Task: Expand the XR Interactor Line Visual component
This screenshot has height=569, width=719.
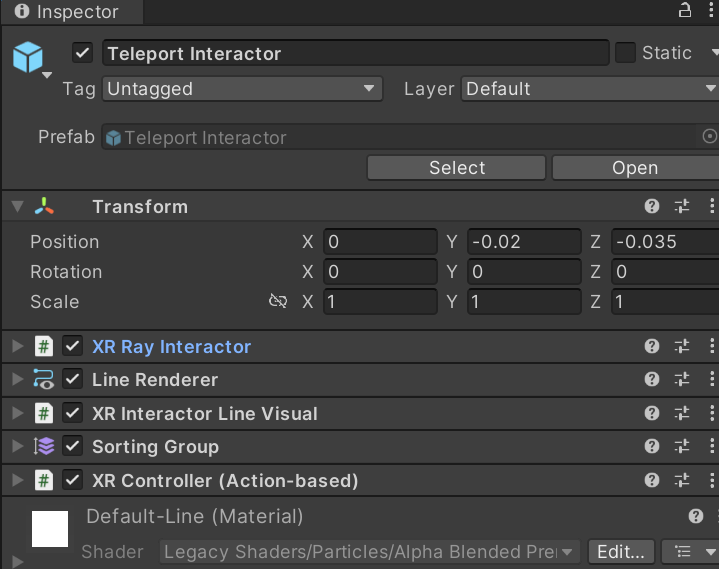Action: (17, 413)
